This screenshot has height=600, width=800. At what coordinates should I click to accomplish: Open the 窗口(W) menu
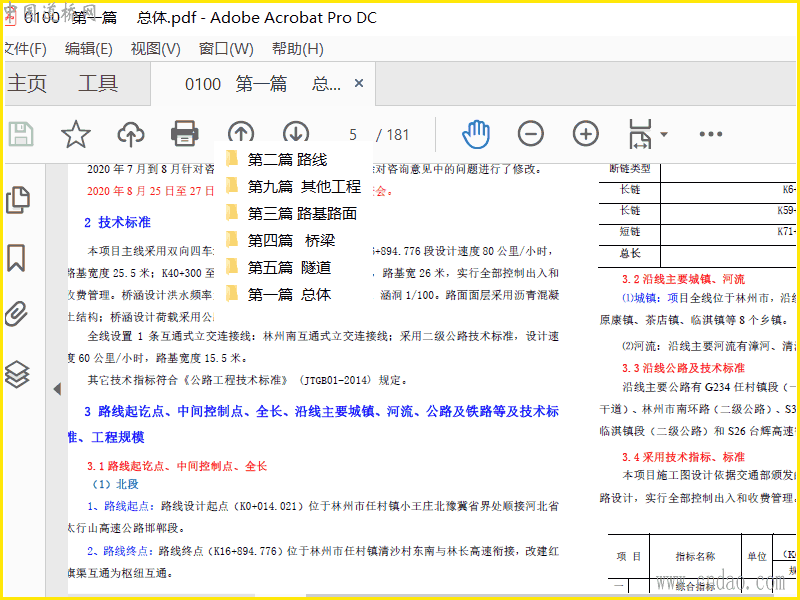tap(226, 49)
